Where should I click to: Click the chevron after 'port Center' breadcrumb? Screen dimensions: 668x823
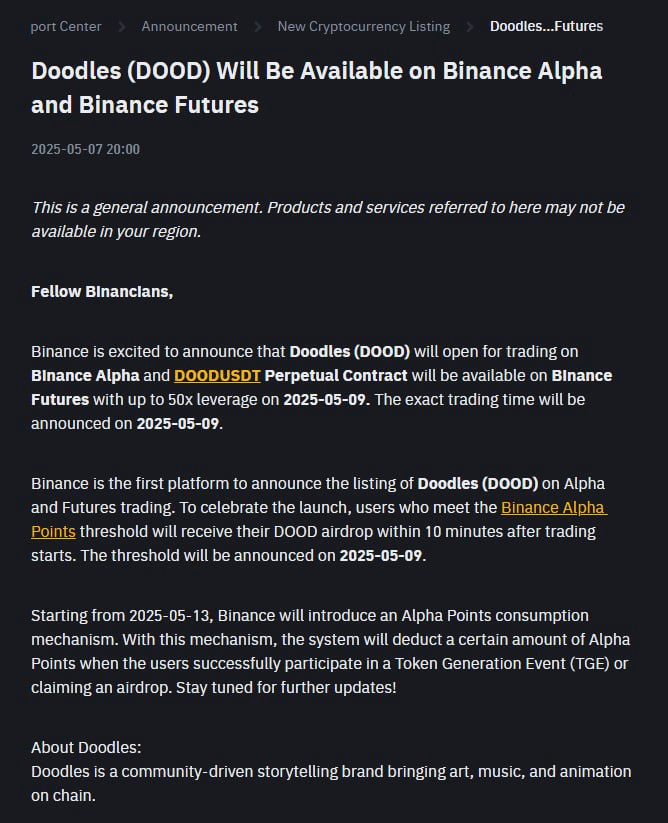coord(122,27)
